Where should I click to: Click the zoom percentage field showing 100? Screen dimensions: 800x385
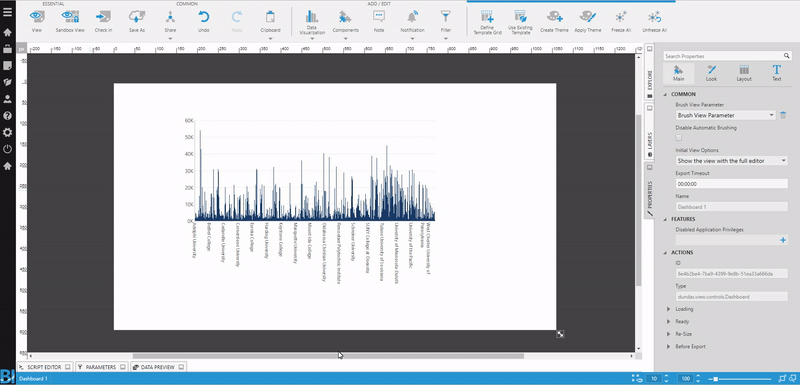(686, 379)
